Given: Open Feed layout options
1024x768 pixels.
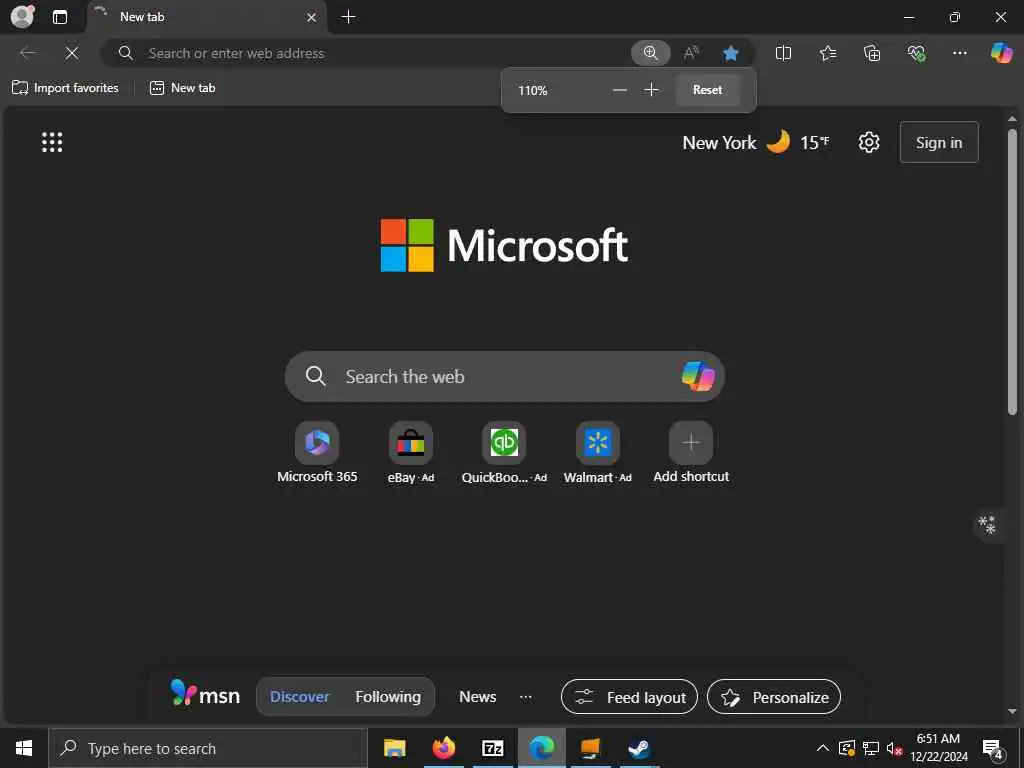Looking at the screenshot, I should (630, 697).
